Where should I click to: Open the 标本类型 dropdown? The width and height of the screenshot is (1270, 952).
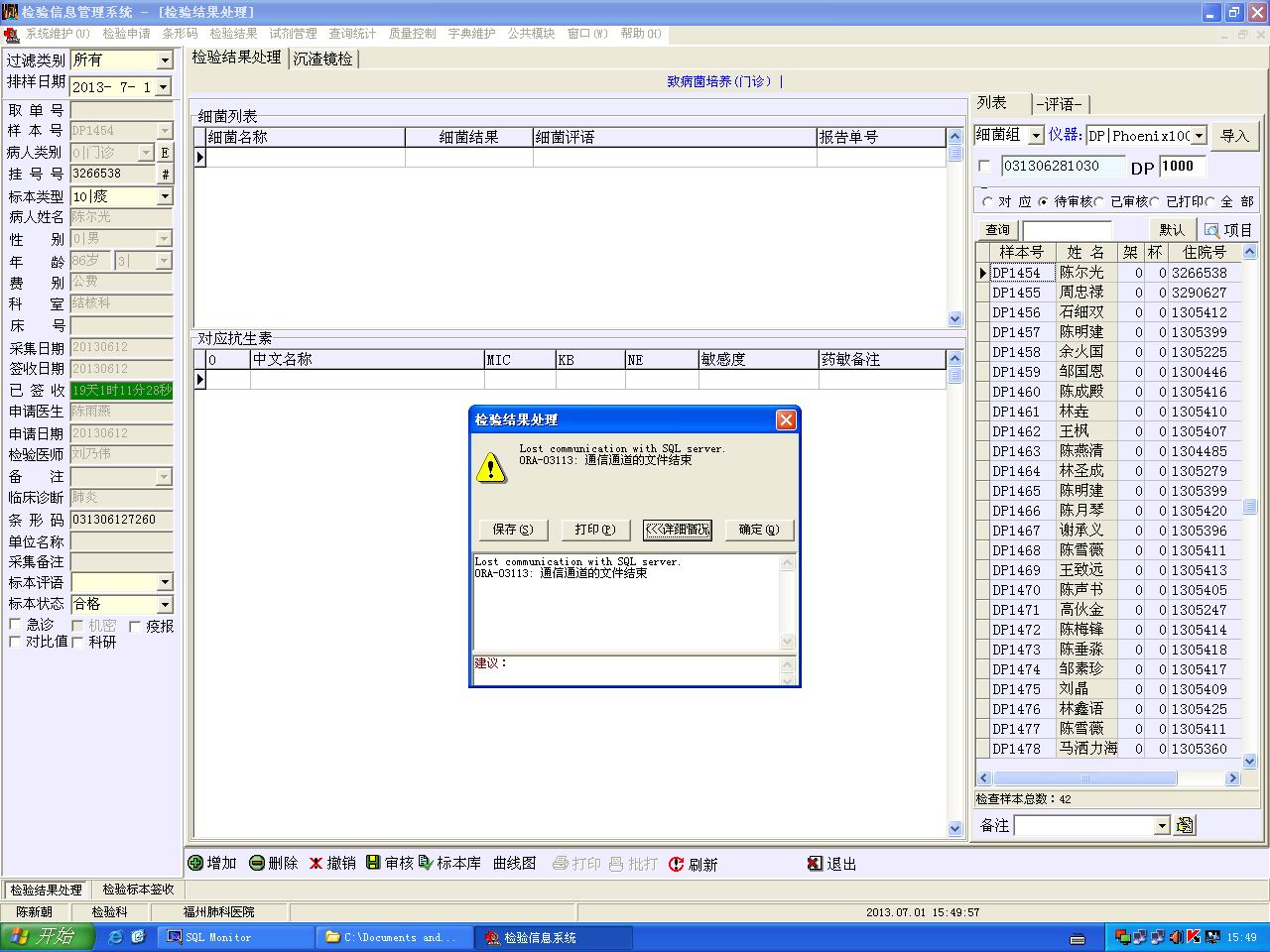pyautogui.click(x=165, y=196)
